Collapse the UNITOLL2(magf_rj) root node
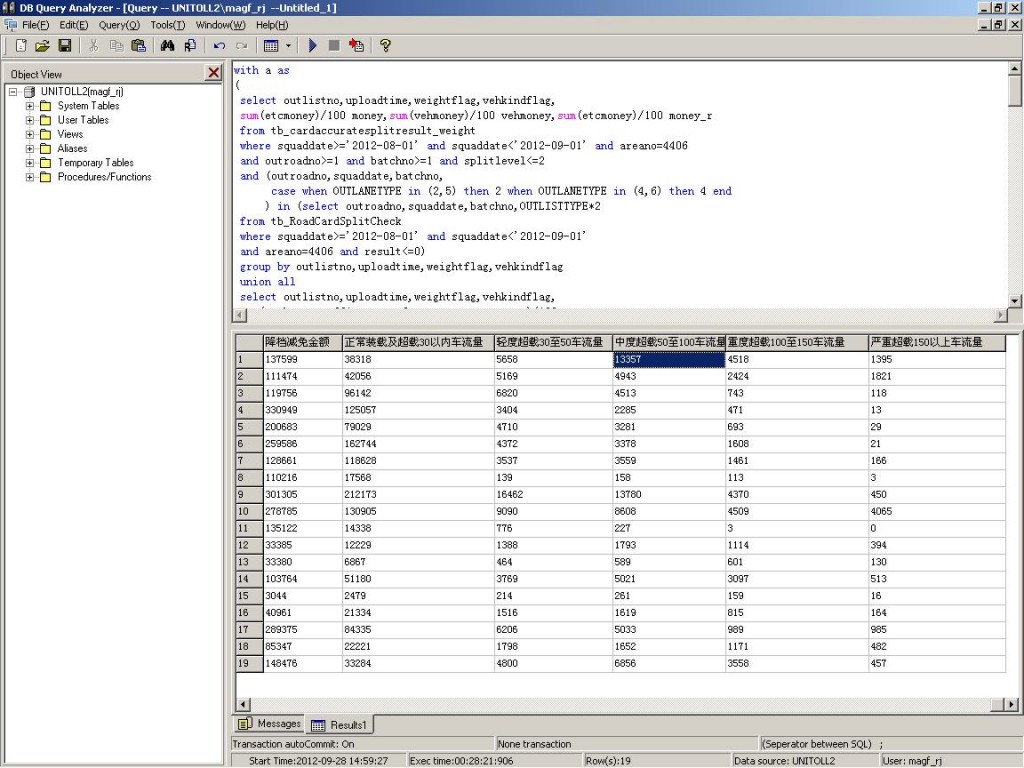Viewport: 1024px width, 768px height. click(x=13, y=92)
